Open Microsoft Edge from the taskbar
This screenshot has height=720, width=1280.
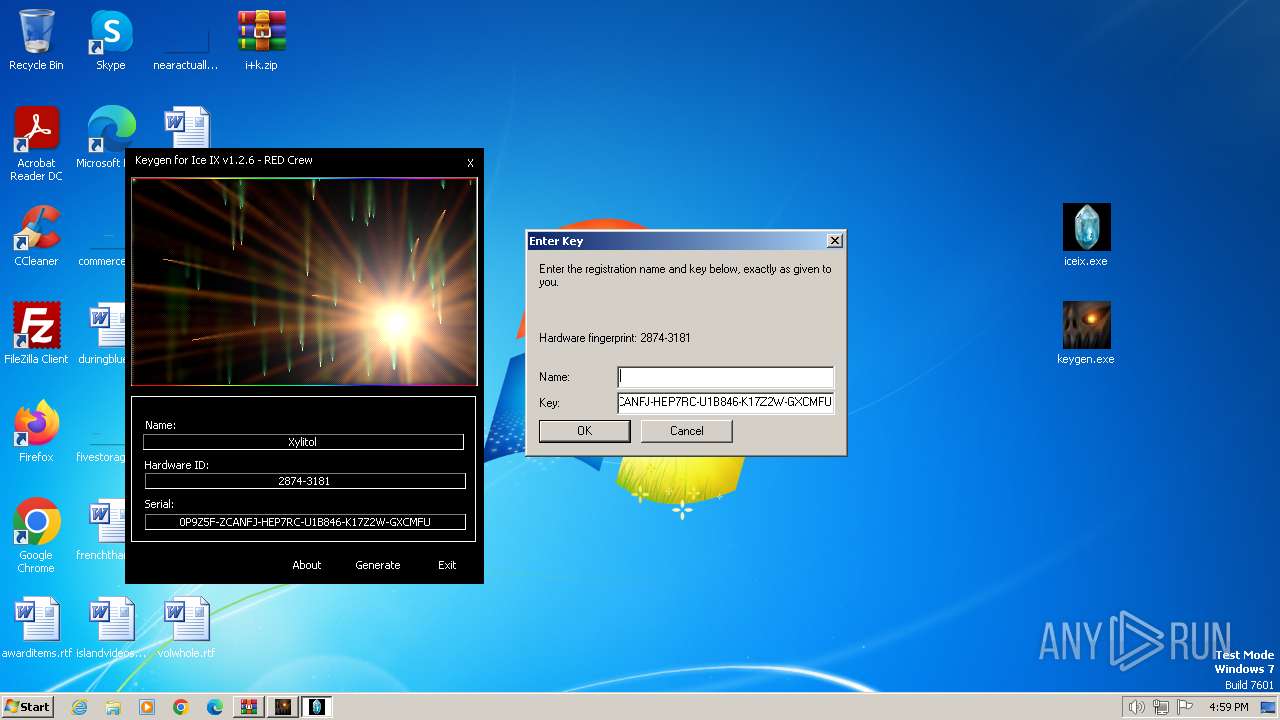coord(215,707)
